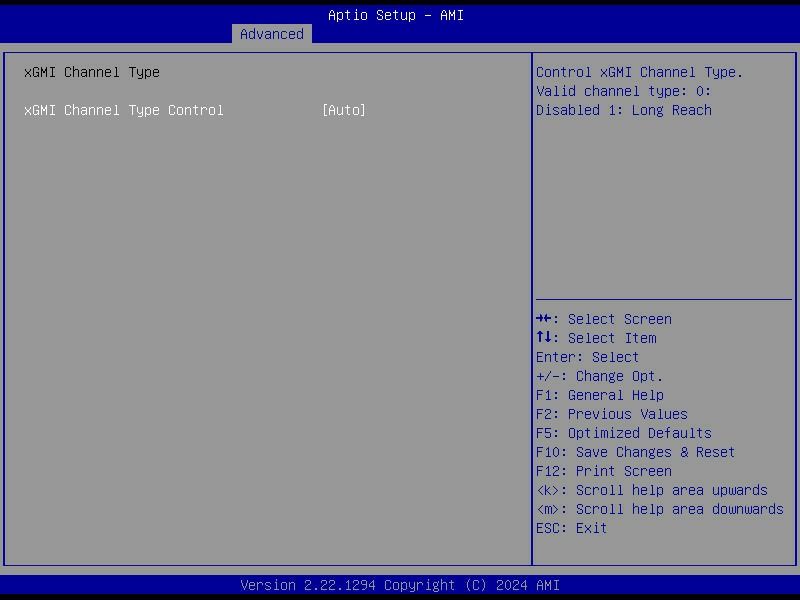Click the 'F2: Previous Values' hint
800x600 pixels.
(x=612, y=414)
